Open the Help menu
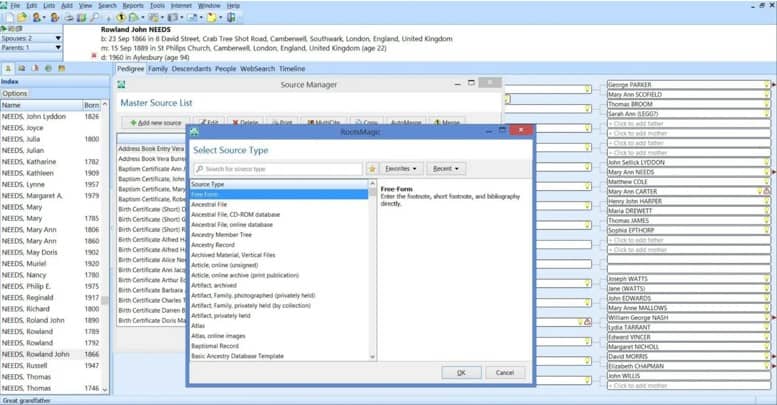The height and width of the screenshot is (405, 777). click(233, 5)
